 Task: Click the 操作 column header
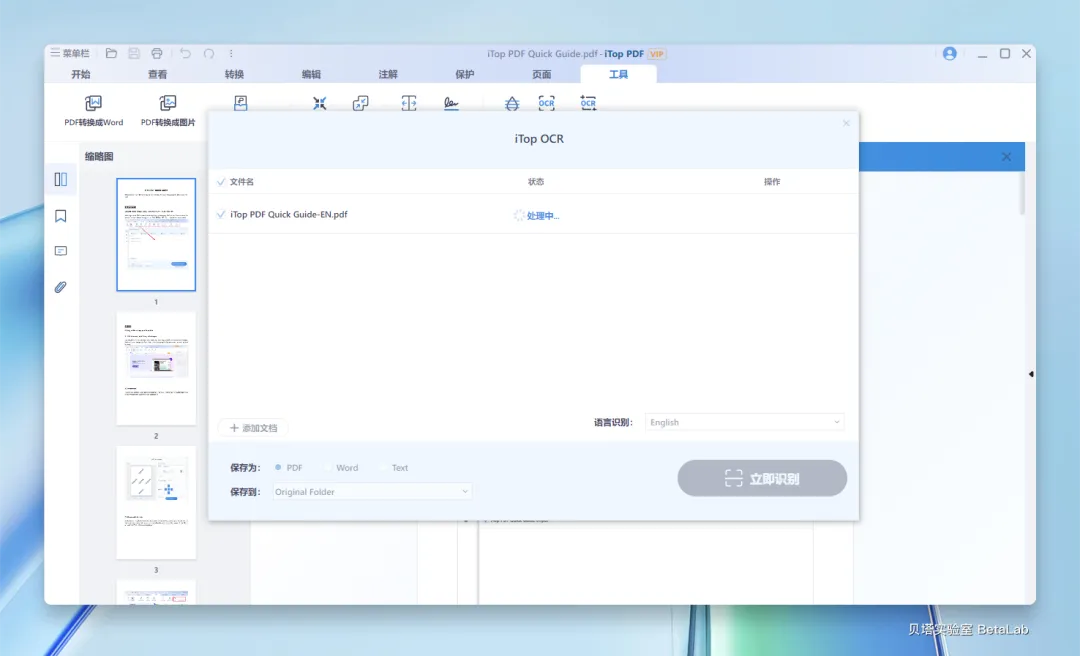[772, 182]
